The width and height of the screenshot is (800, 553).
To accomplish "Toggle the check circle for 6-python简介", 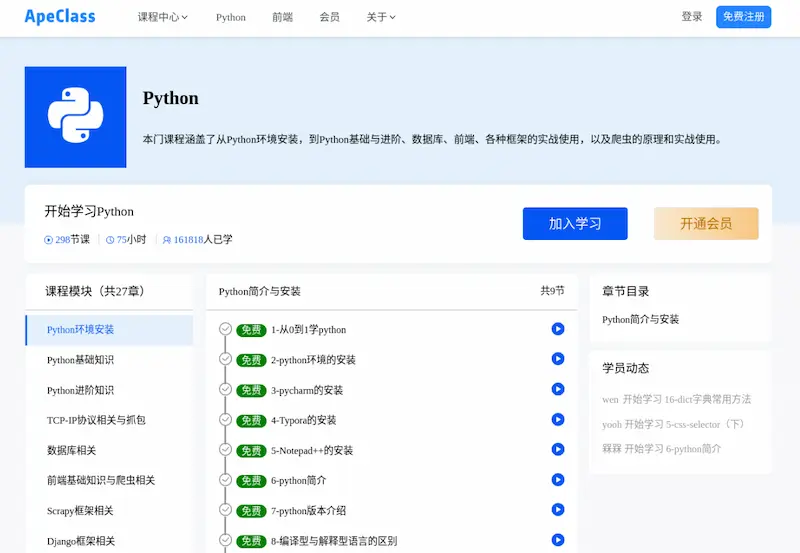I will coord(226,480).
